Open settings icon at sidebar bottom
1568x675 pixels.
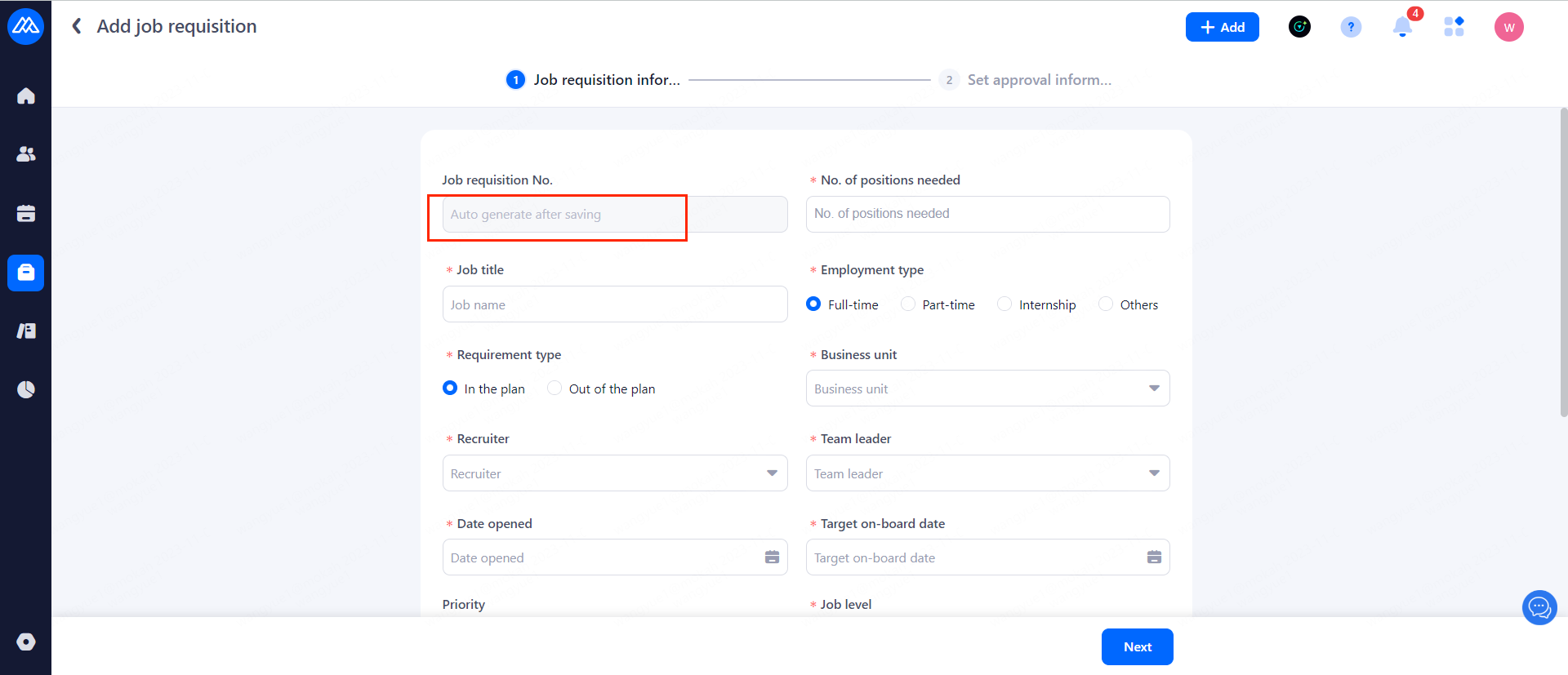(x=26, y=642)
